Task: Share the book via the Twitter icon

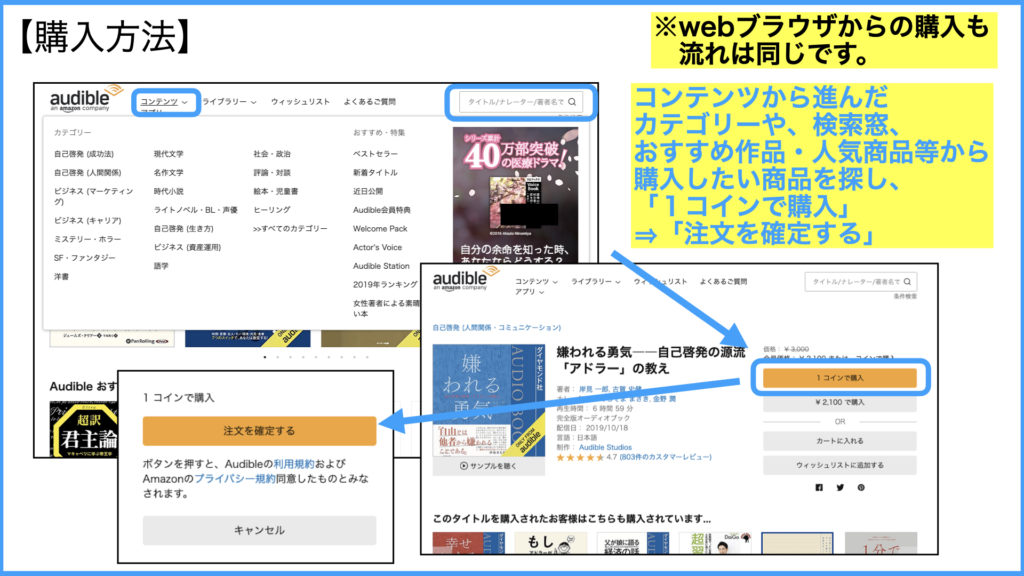Action: pos(840,487)
